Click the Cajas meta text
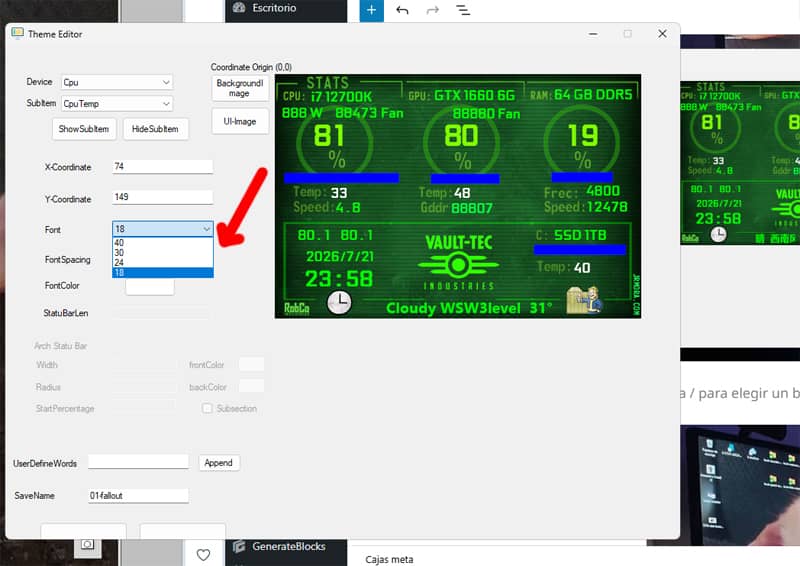This screenshot has height=566, width=800. [x=389, y=559]
